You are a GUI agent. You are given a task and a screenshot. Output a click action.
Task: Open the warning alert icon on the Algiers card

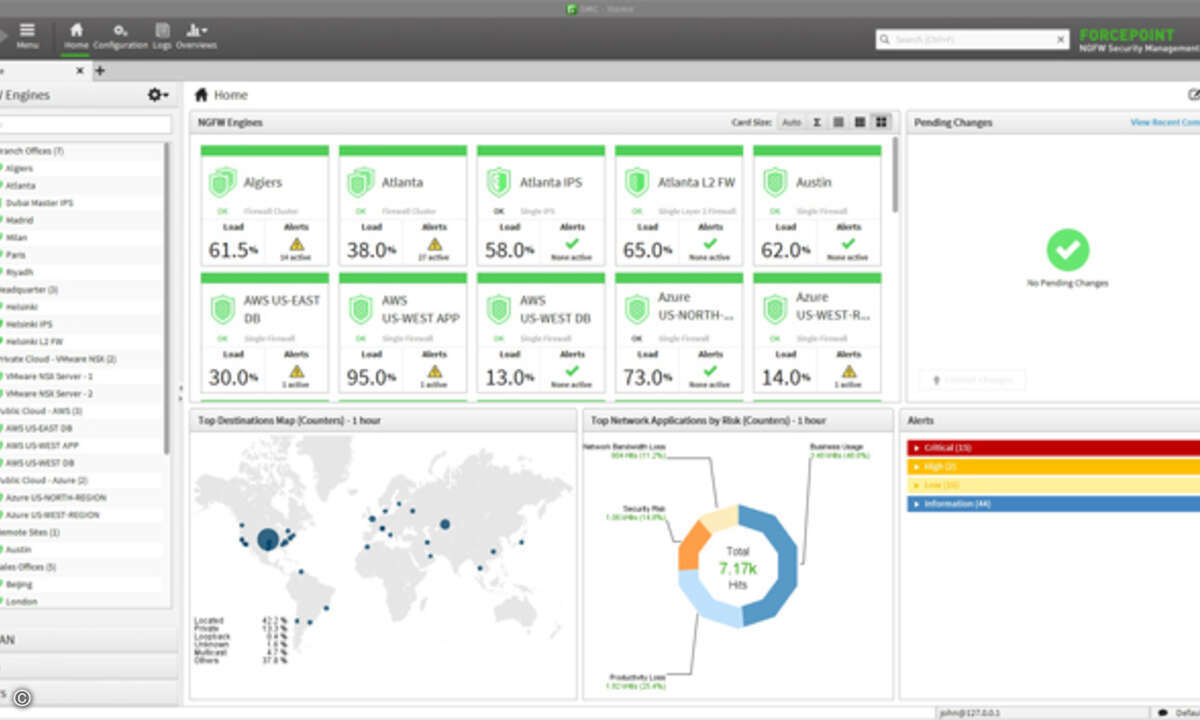pos(296,243)
